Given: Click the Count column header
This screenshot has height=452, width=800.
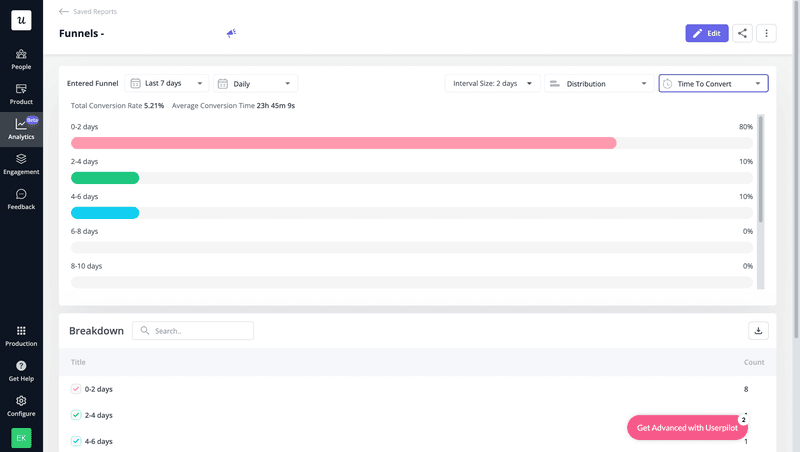Looking at the screenshot, I should 754,362.
